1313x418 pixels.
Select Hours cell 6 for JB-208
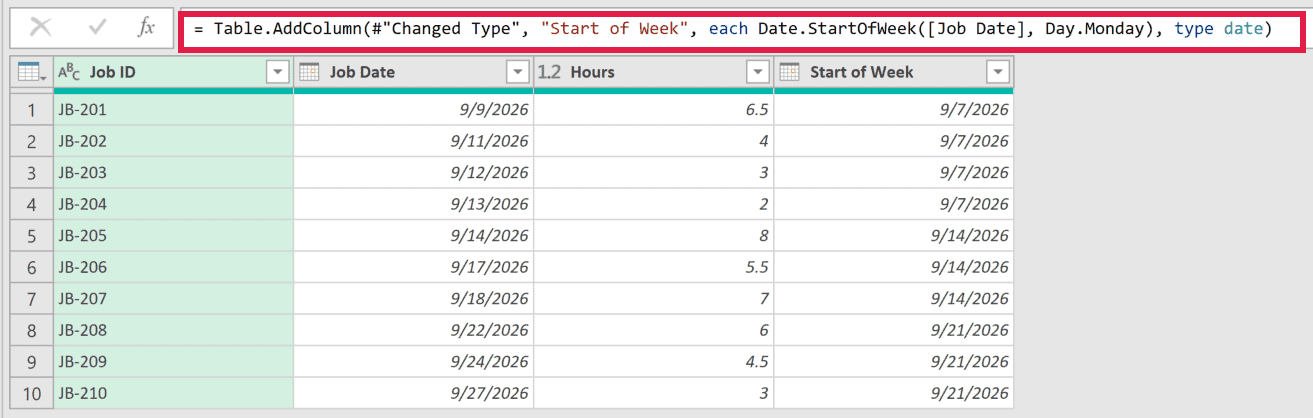tap(654, 330)
